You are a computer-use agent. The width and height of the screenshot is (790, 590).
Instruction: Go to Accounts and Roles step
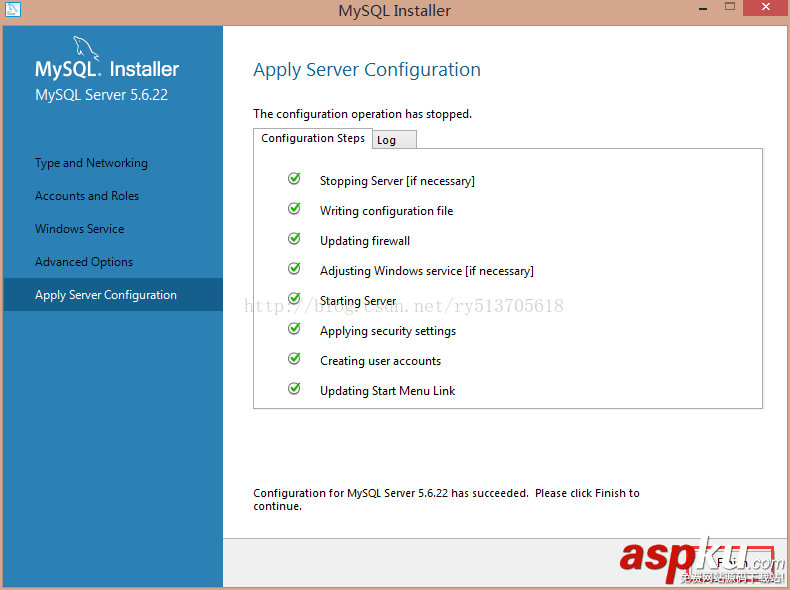(x=87, y=196)
